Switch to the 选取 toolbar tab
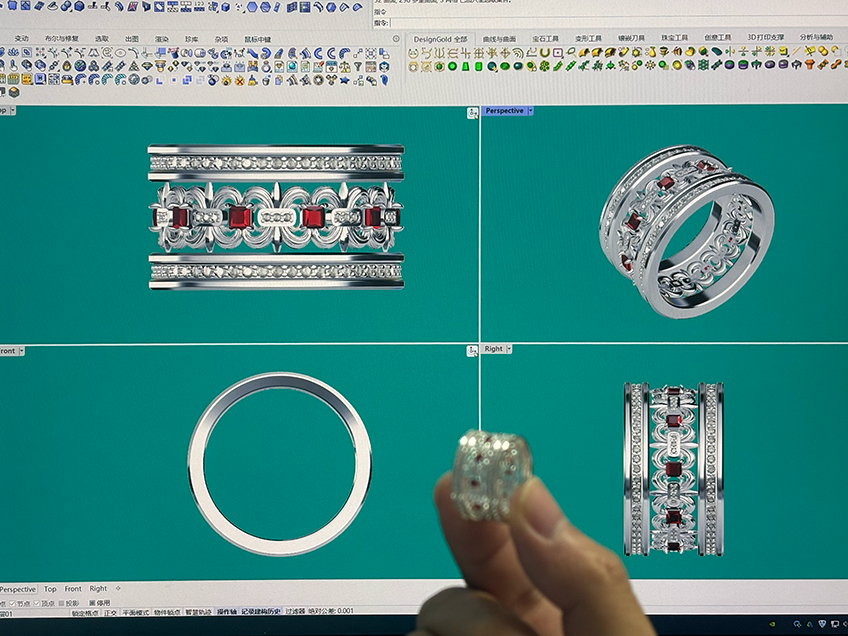The height and width of the screenshot is (636, 848). pyautogui.click(x=102, y=39)
